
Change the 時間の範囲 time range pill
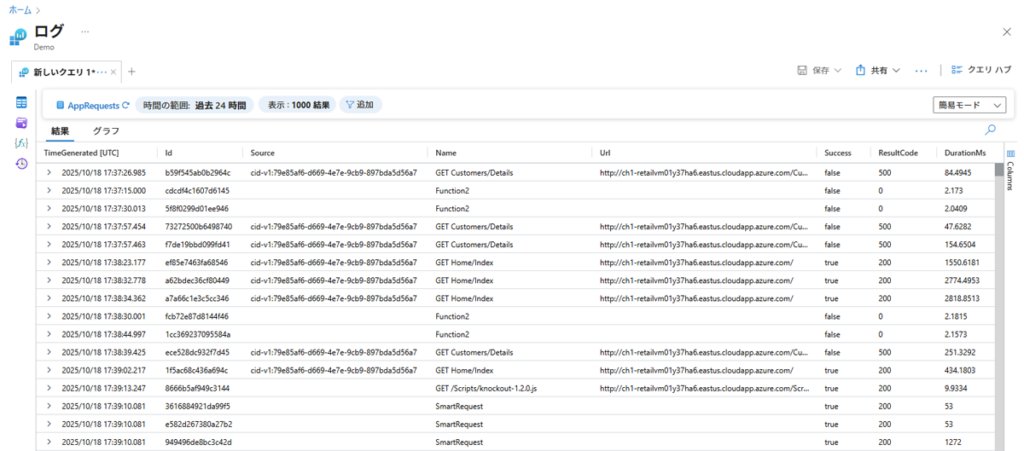pyautogui.click(x=194, y=105)
